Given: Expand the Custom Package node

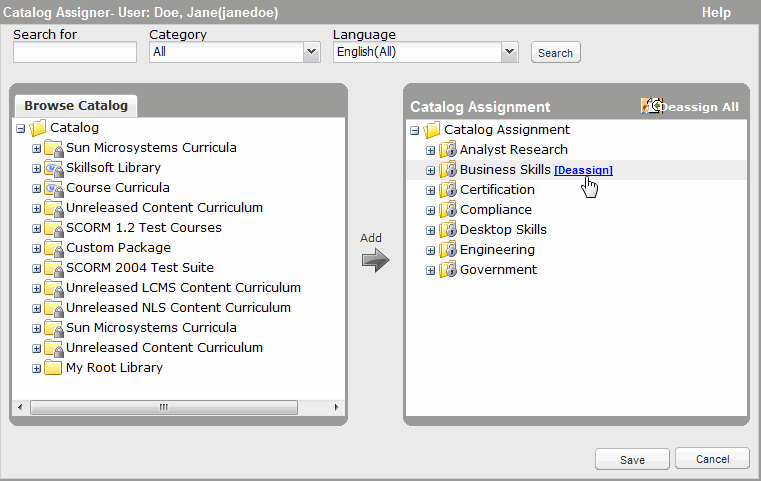Looking at the screenshot, I should (x=36, y=249).
